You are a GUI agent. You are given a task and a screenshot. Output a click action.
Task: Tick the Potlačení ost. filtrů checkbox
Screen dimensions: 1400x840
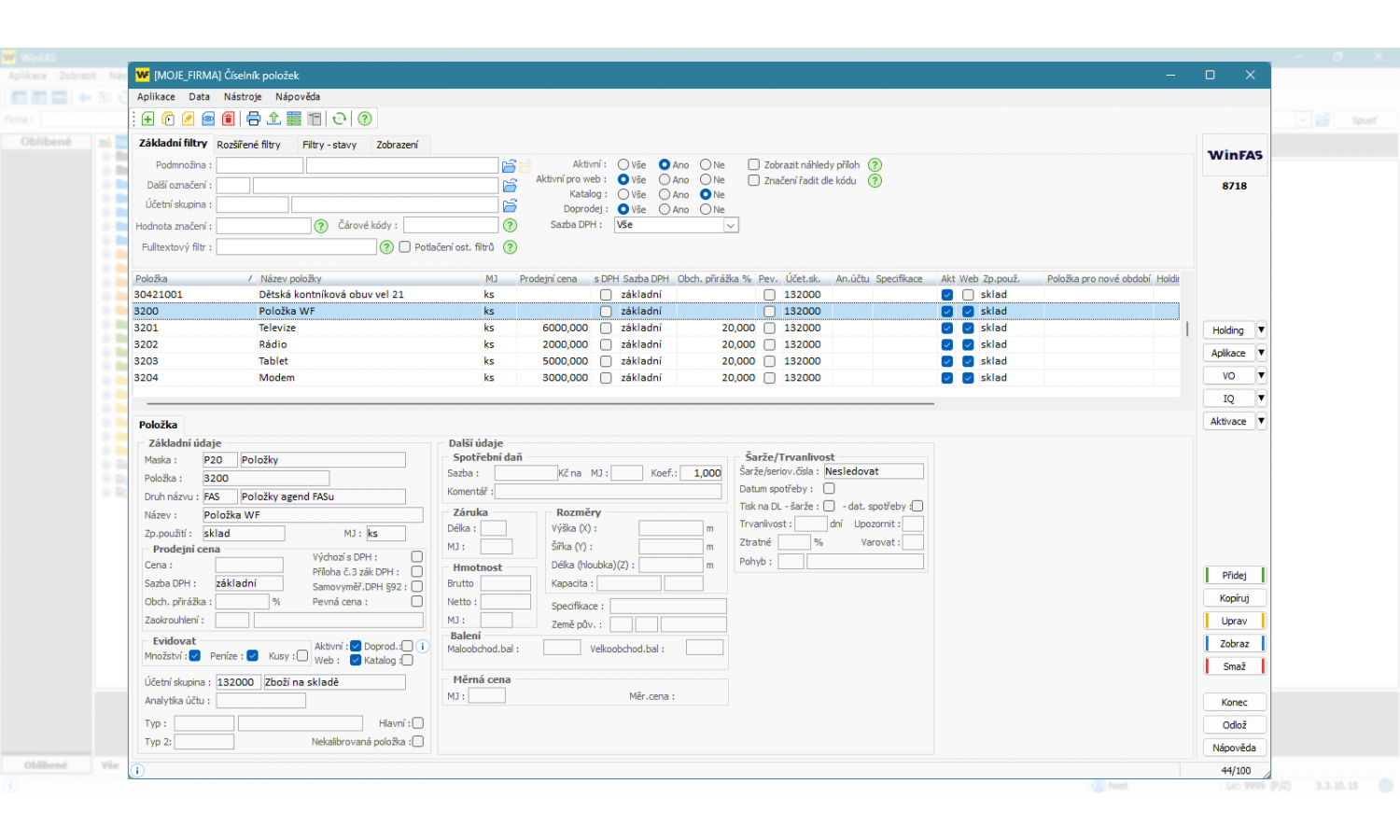tap(405, 247)
